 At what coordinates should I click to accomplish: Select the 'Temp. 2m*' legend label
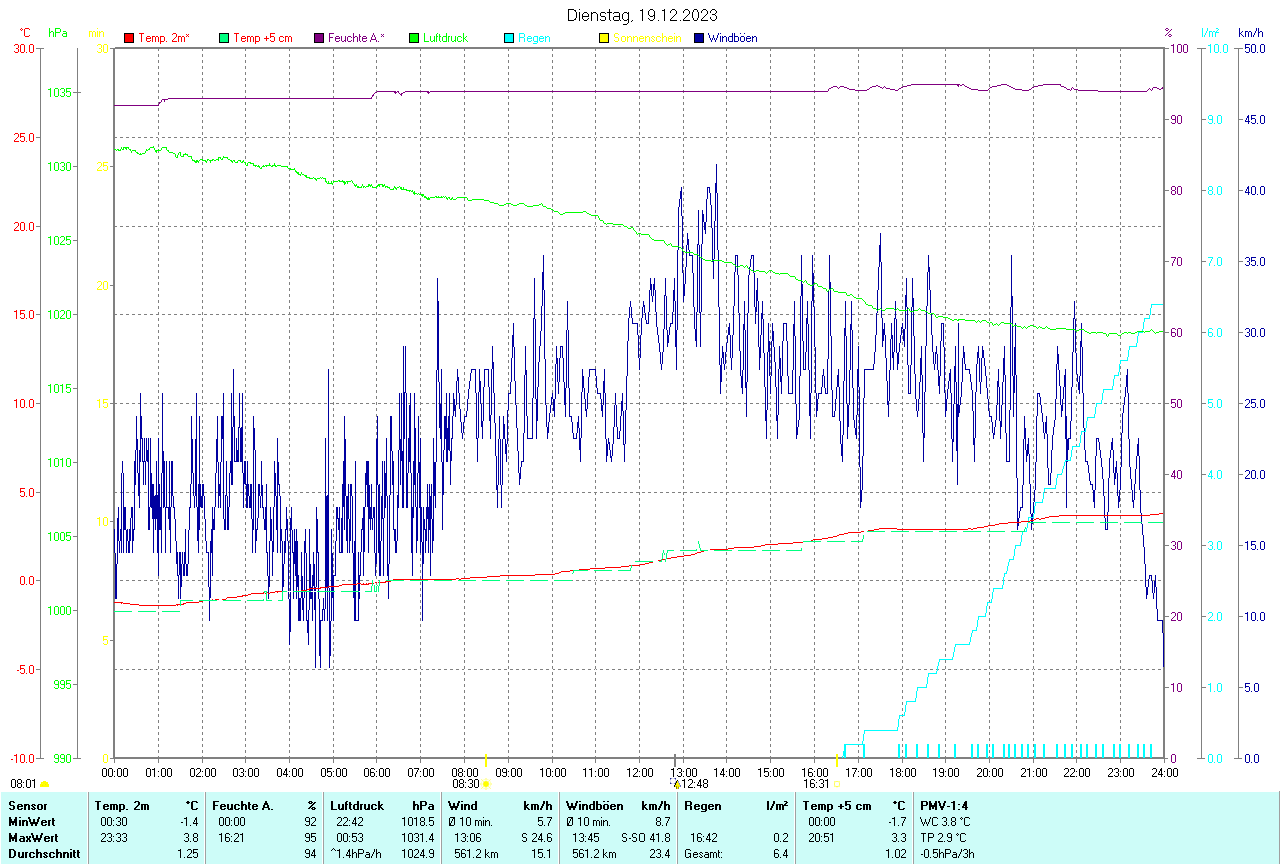pos(164,38)
